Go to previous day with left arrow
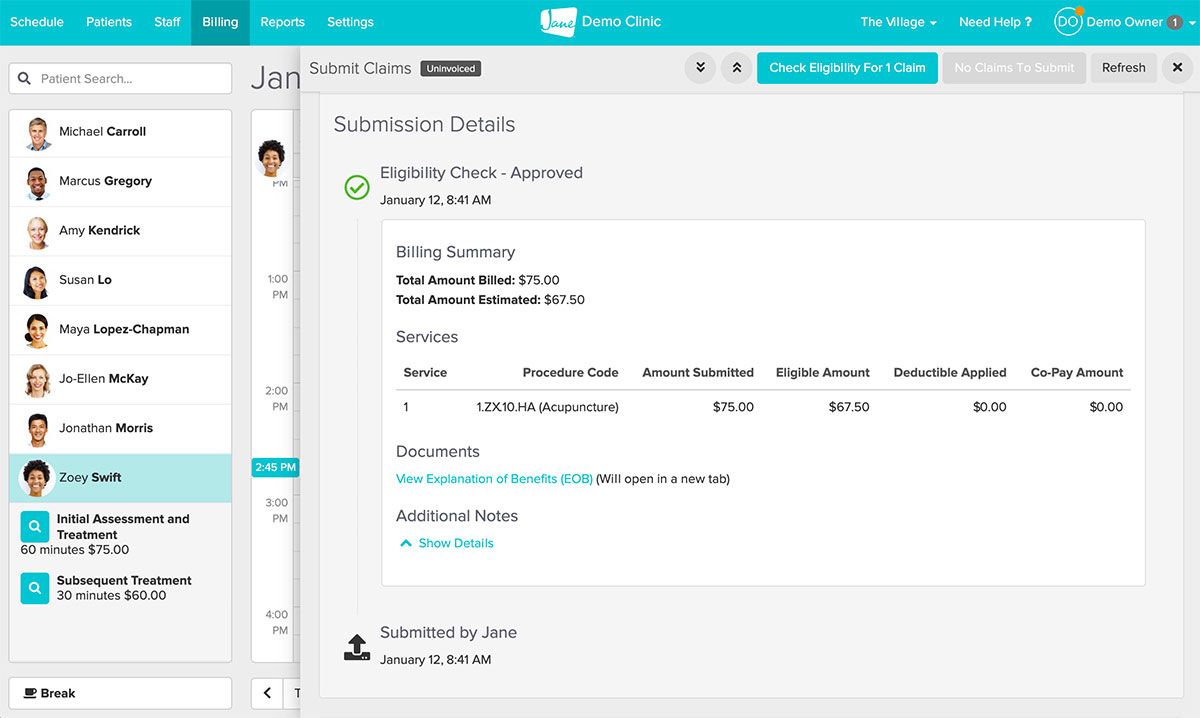This screenshot has width=1200, height=718. [x=267, y=693]
